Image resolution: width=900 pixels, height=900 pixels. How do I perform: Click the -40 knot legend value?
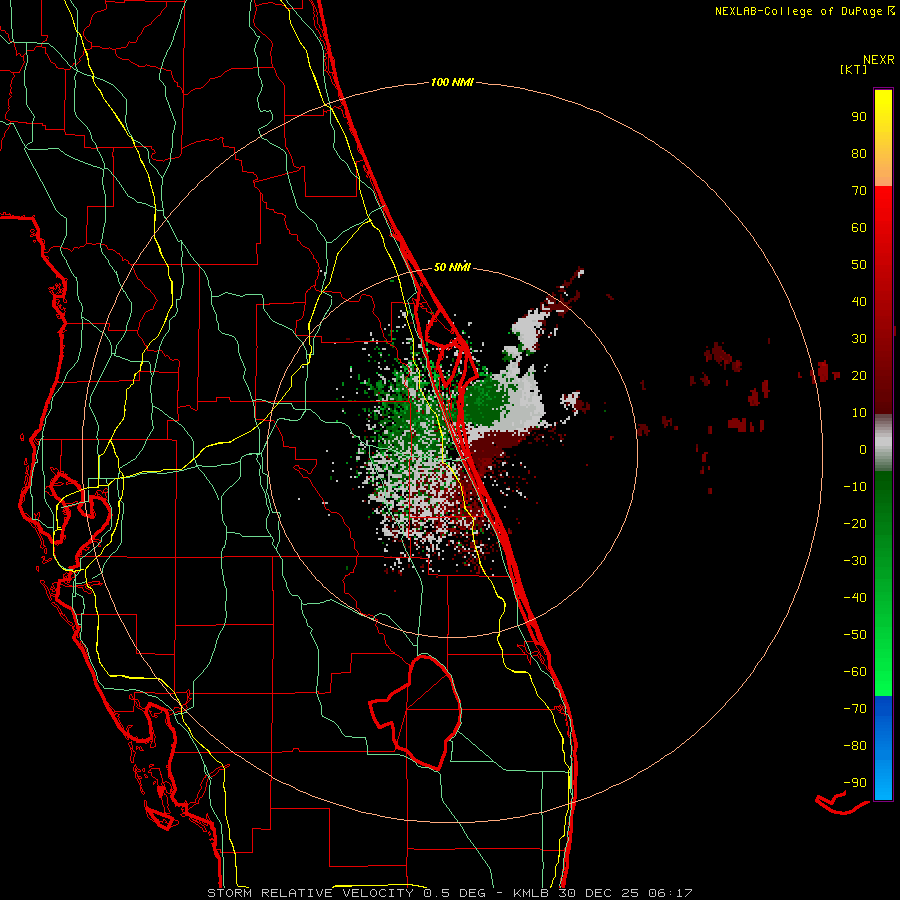click(855, 598)
